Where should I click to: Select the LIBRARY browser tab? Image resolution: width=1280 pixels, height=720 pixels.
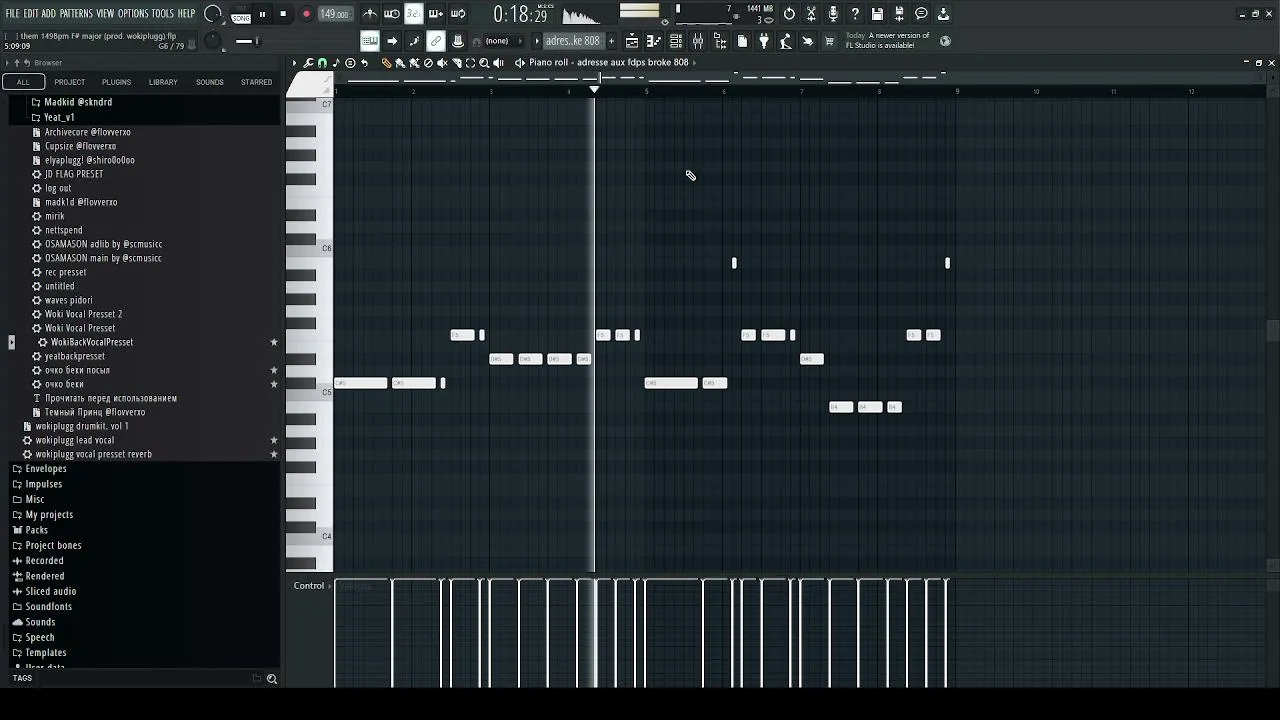(x=163, y=82)
